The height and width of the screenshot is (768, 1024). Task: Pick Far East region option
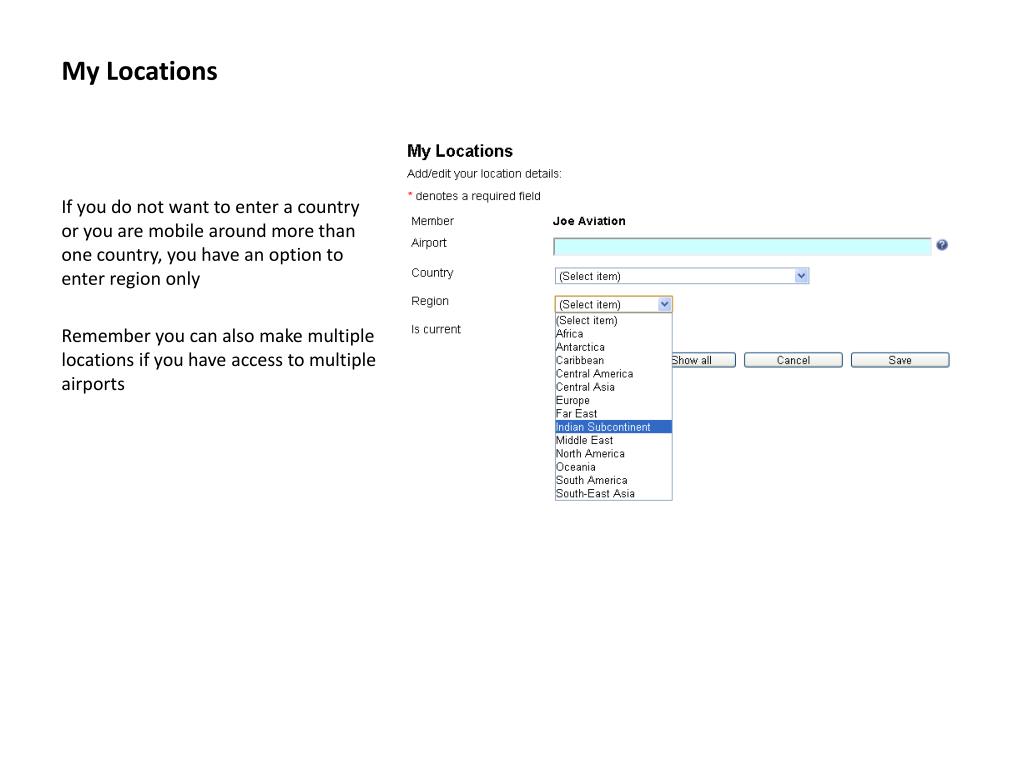coord(613,414)
